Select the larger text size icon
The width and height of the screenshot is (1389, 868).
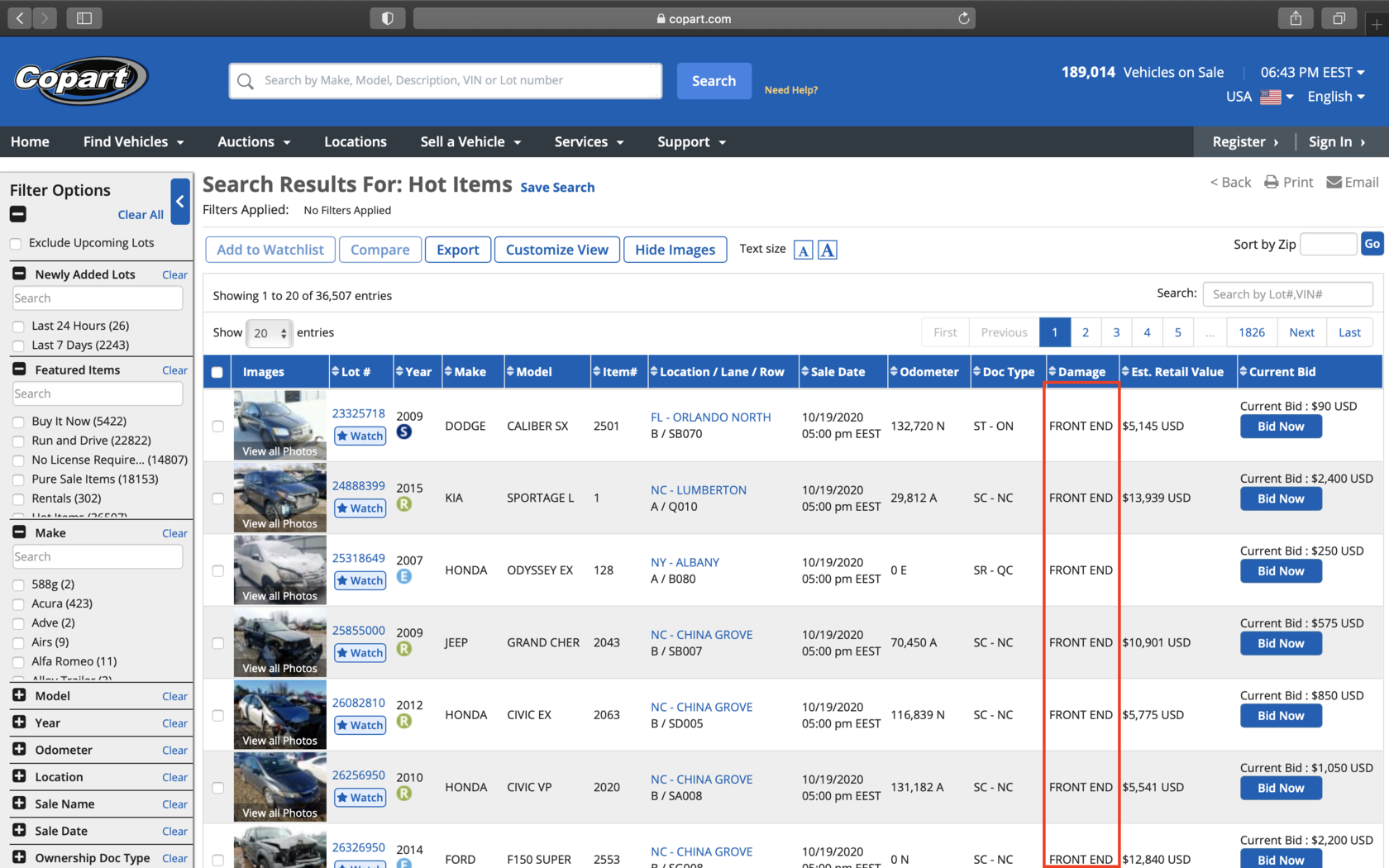828,250
